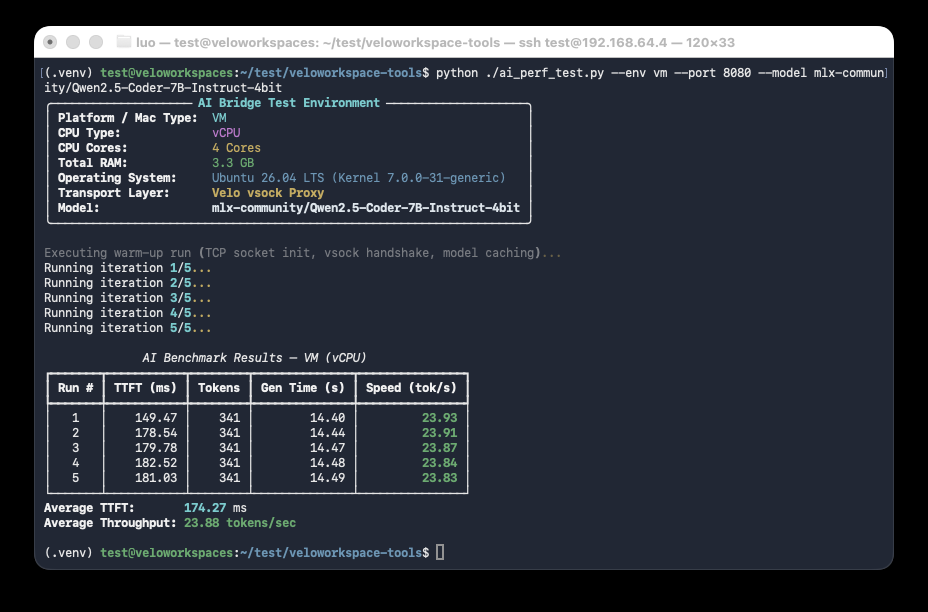Click the 'Transport Layer:' label
The height and width of the screenshot is (612, 928).
[x=114, y=193]
